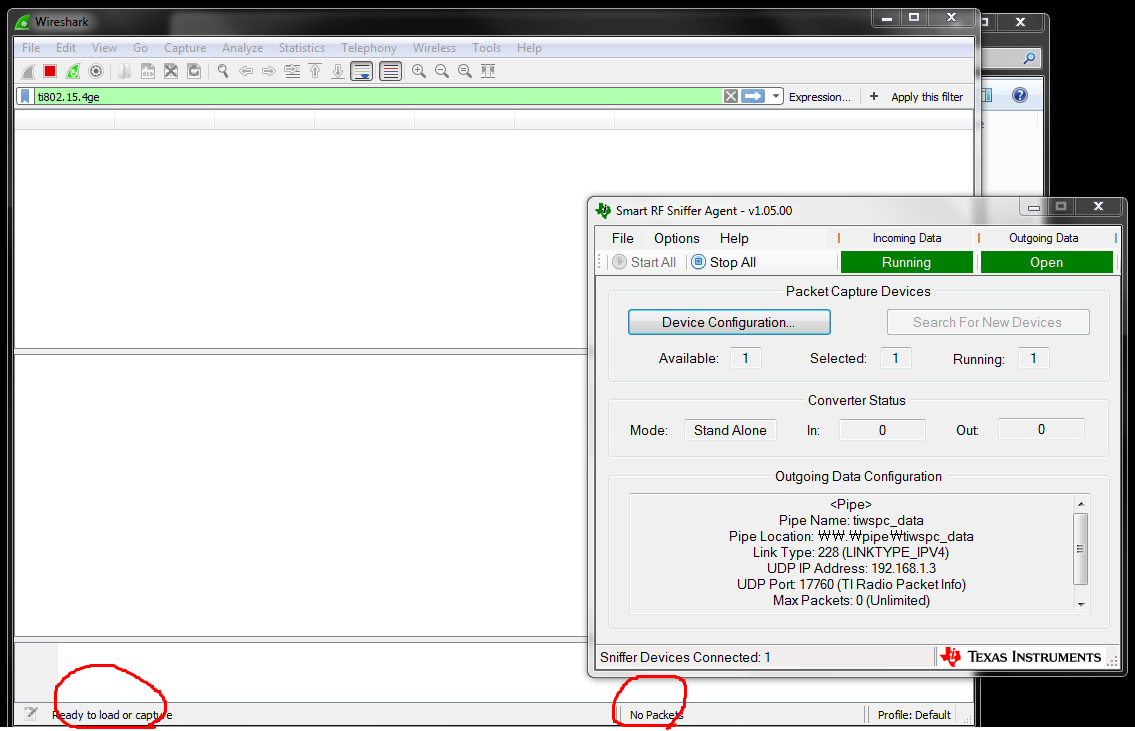Viewport: 1135px width, 731px height.
Task: Open Wireshark Wireless menu
Action: click(x=434, y=48)
